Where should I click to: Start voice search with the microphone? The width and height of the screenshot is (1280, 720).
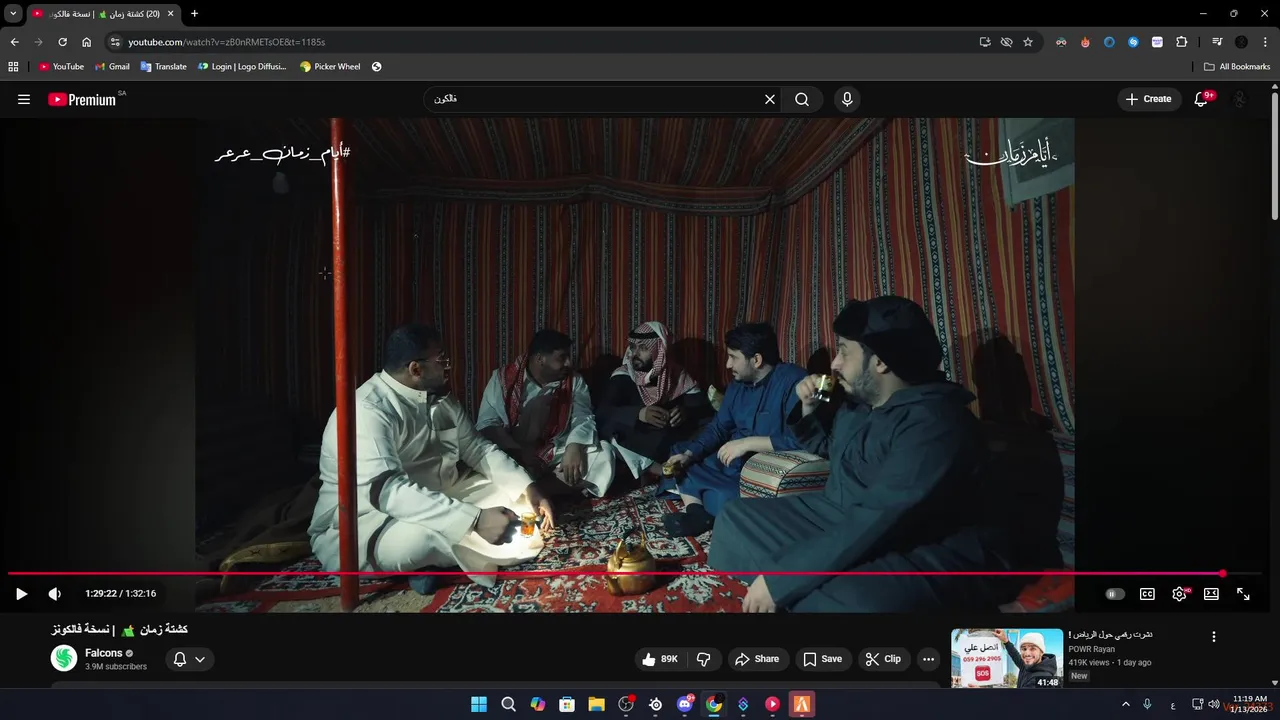[847, 99]
